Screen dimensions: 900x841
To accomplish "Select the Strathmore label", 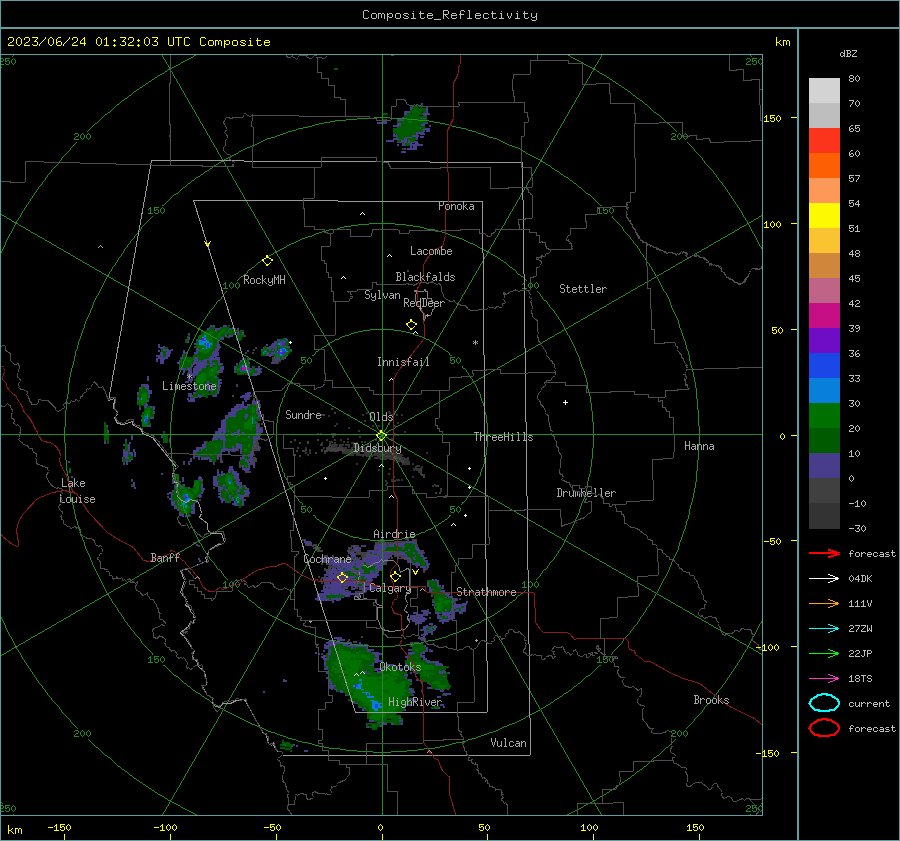I will [486, 592].
